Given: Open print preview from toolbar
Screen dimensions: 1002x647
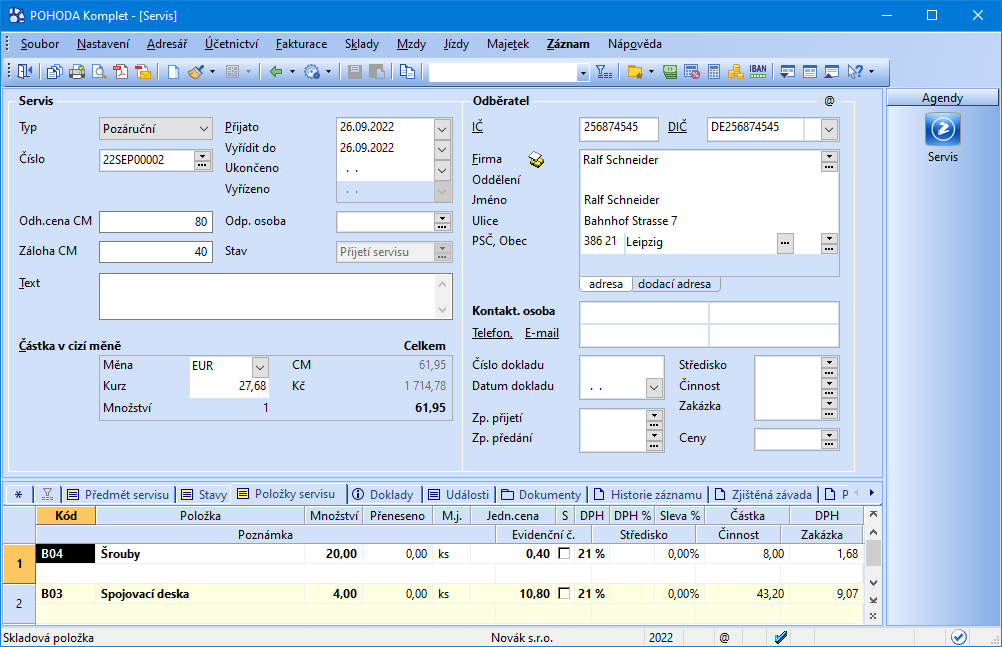Looking at the screenshot, I should [x=98, y=72].
